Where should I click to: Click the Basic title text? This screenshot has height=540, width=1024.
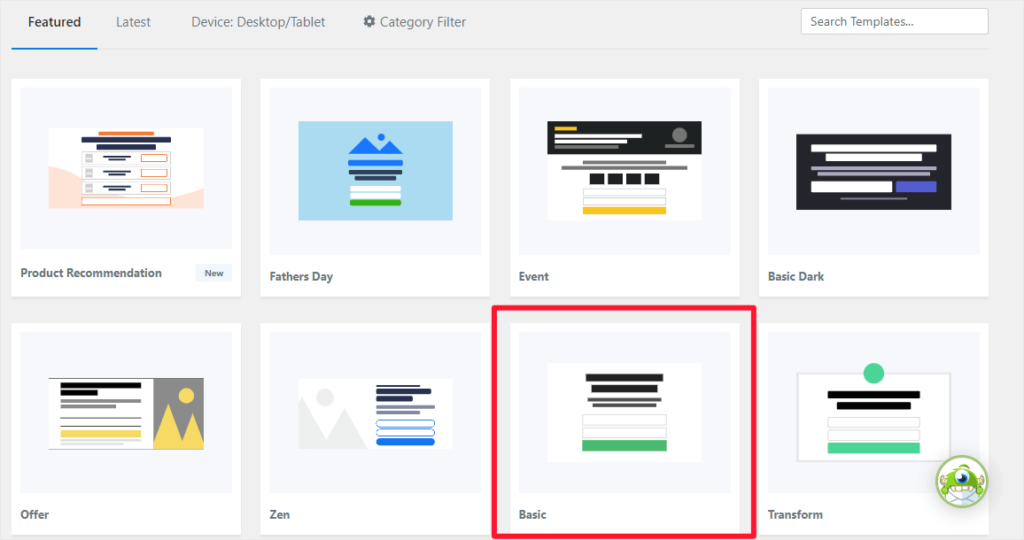point(532,515)
